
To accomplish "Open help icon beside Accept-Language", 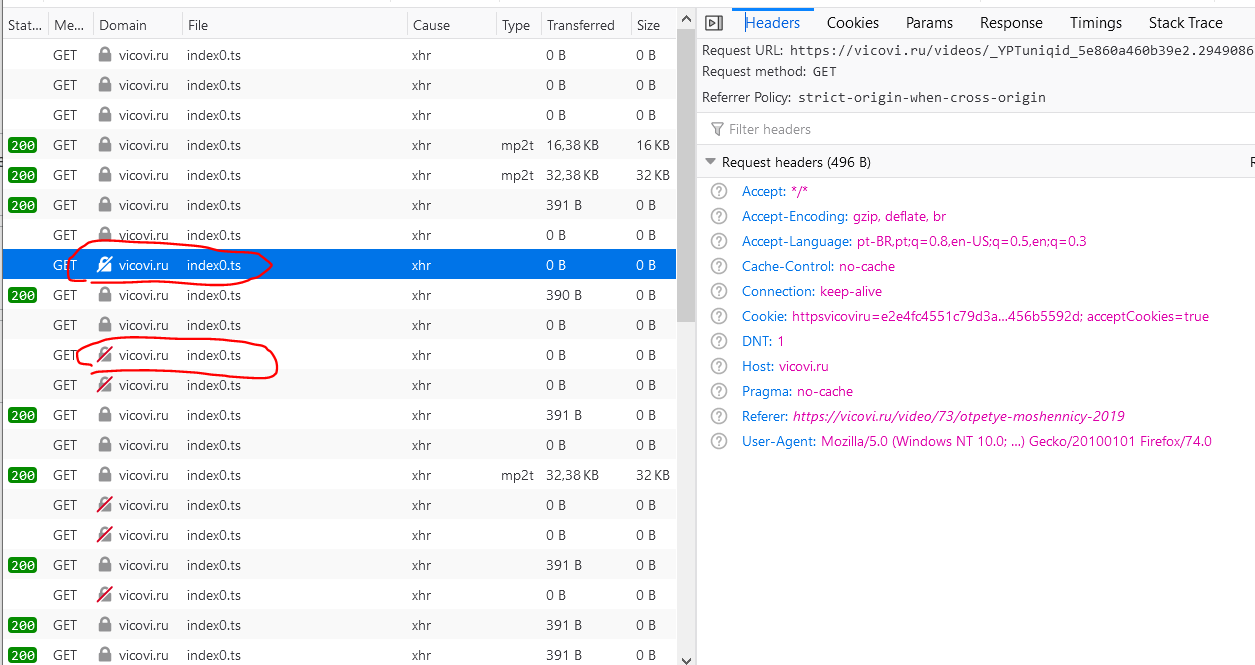I will point(718,241).
